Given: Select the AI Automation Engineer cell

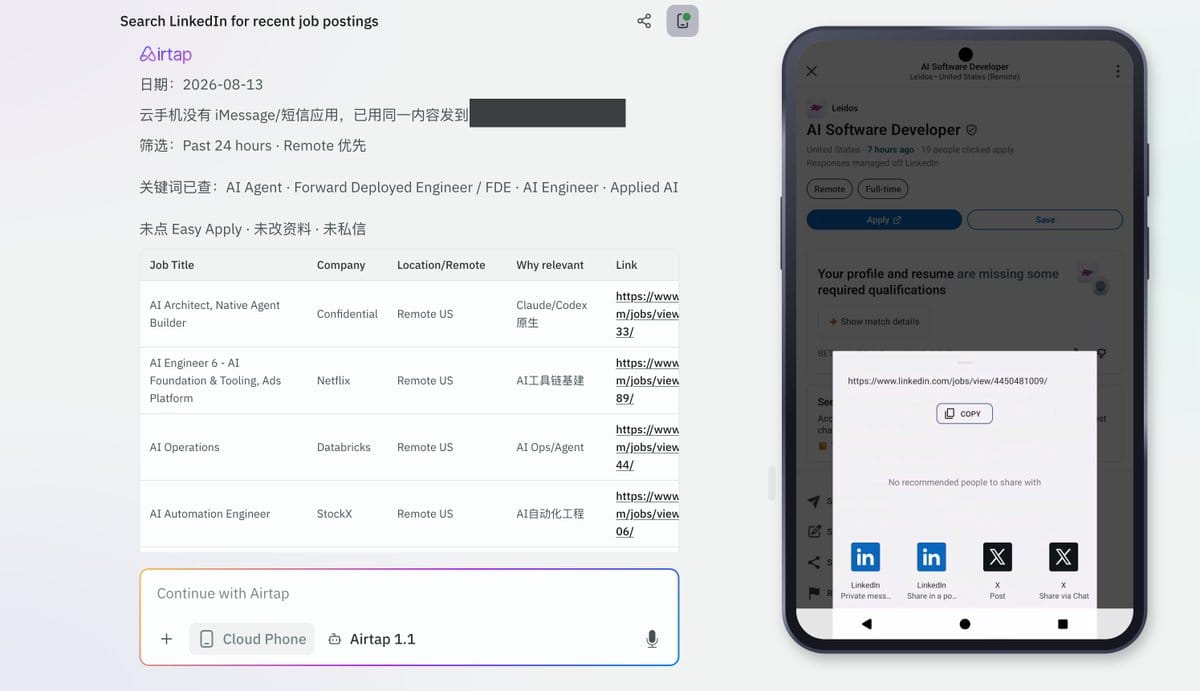Looking at the screenshot, I should [x=210, y=514].
